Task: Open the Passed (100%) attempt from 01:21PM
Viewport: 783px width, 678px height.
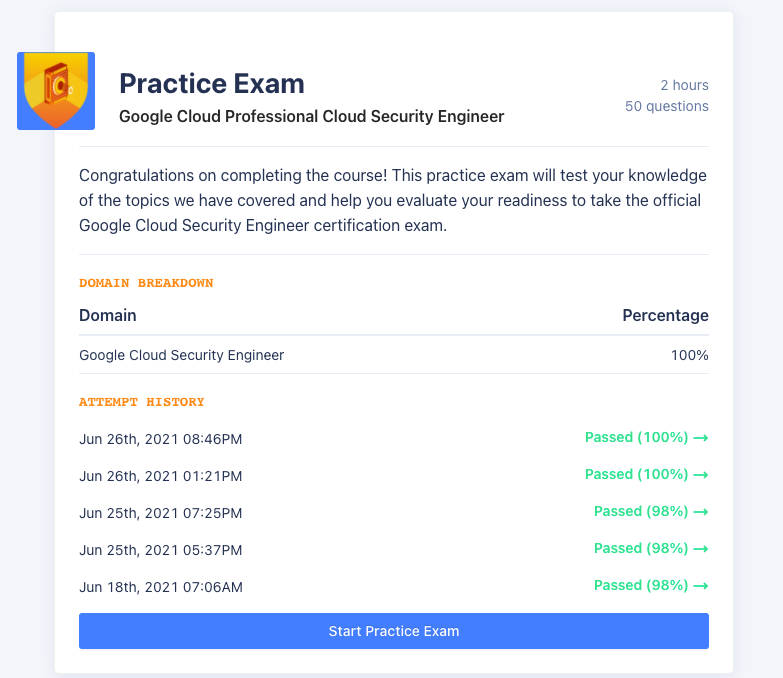Action: click(638, 474)
